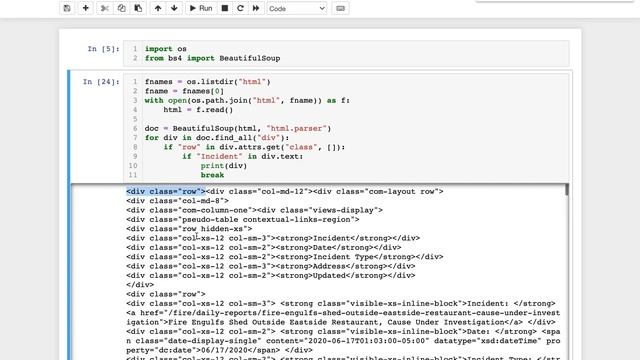This screenshot has width=640, height=360.
Task: Click output line '<div class="row hidden-xs">'
Action: 189,229
